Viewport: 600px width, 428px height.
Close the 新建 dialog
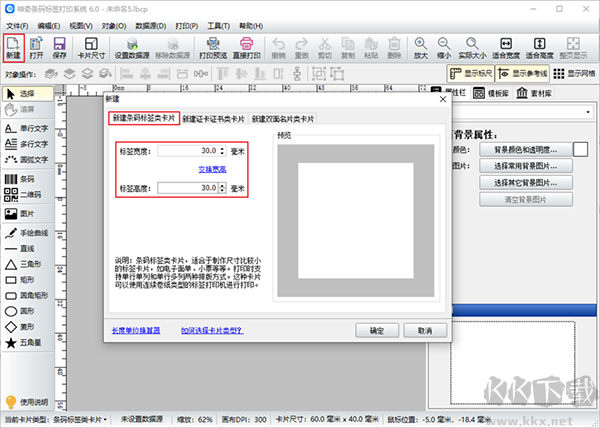pos(443,99)
